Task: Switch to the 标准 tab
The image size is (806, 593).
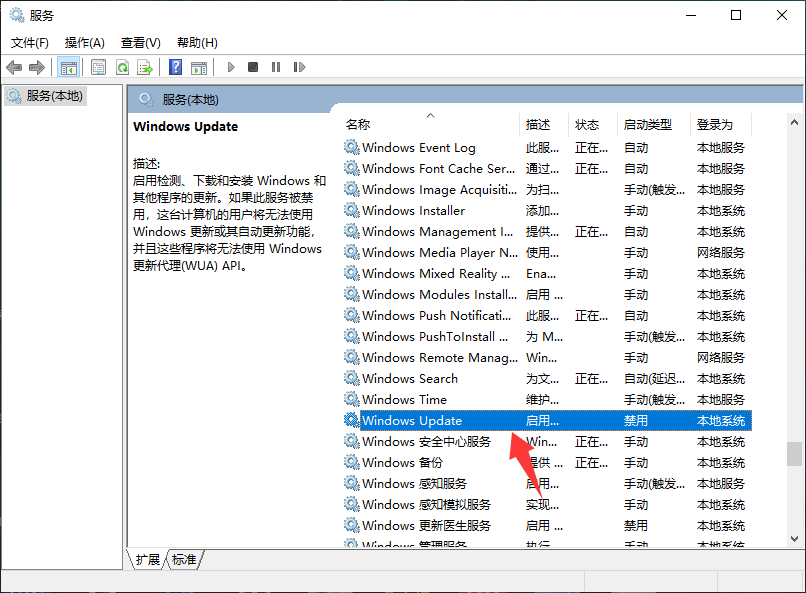Action: pyautogui.click(x=184, y=559)
